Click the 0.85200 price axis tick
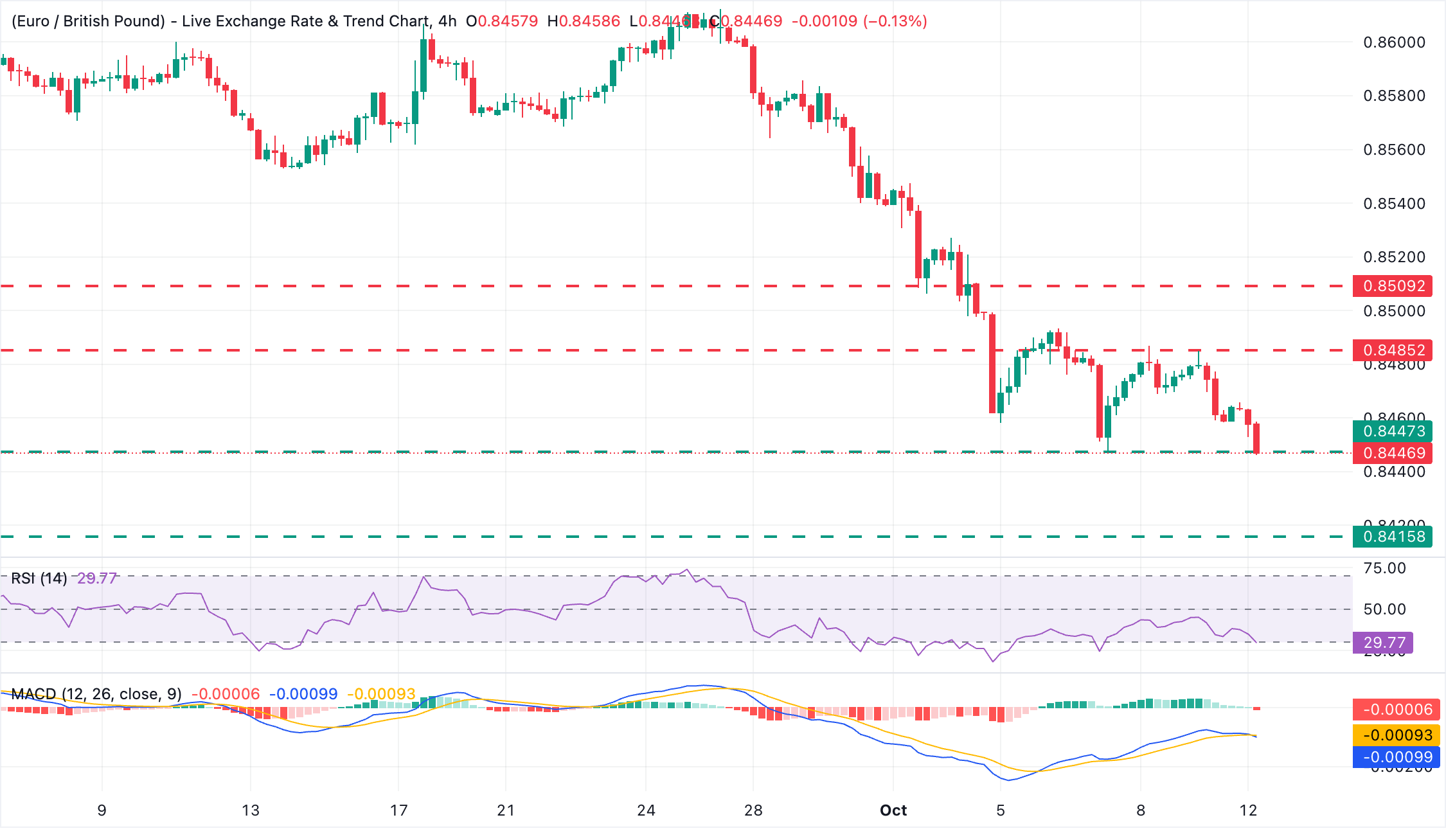 tap(1394, 257)
